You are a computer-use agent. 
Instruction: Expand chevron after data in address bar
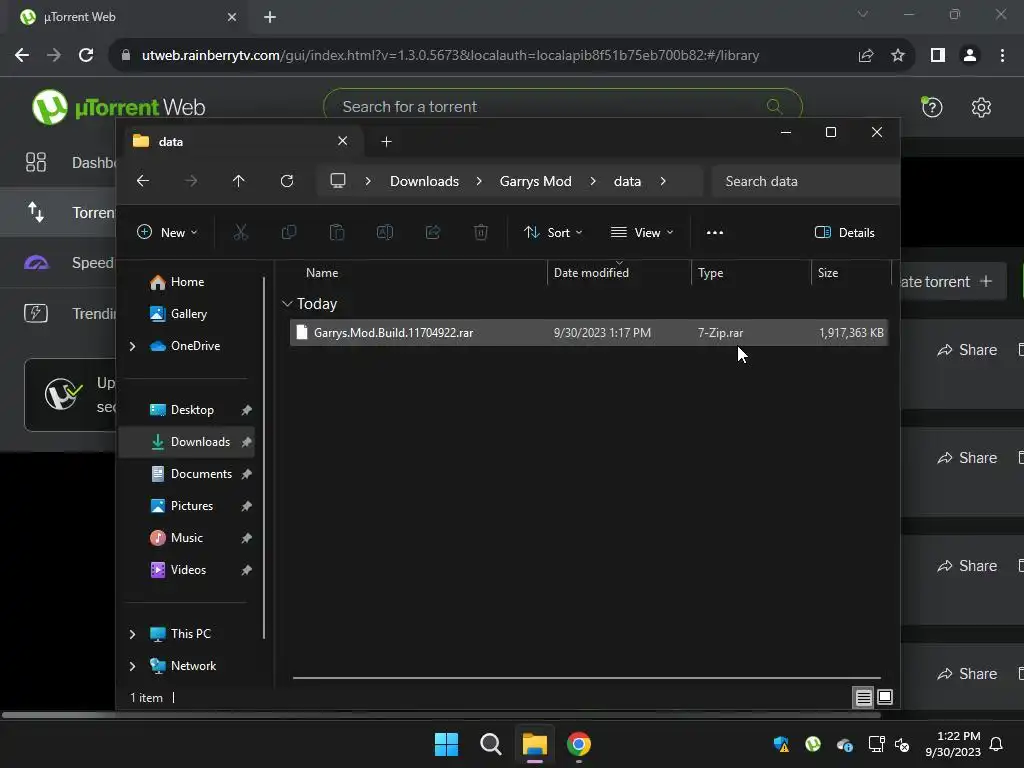[663, 181]
